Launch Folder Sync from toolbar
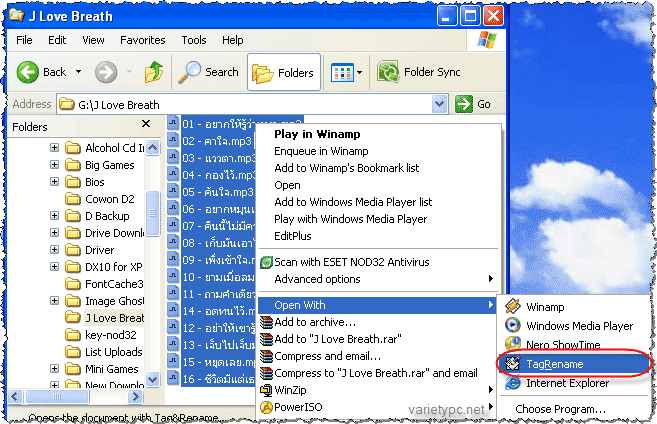 (419, 72)
